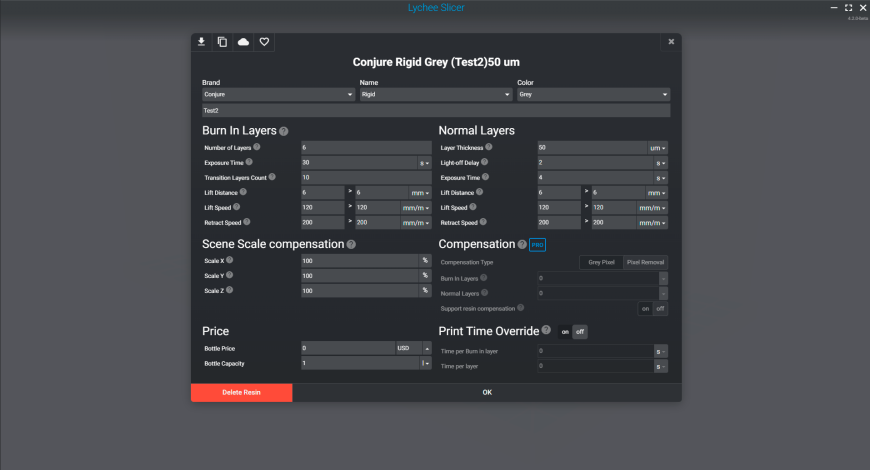The height and width of the screenshot is (470, 870).
Task: Show help for Transition Layers Count
Action: 272,177
